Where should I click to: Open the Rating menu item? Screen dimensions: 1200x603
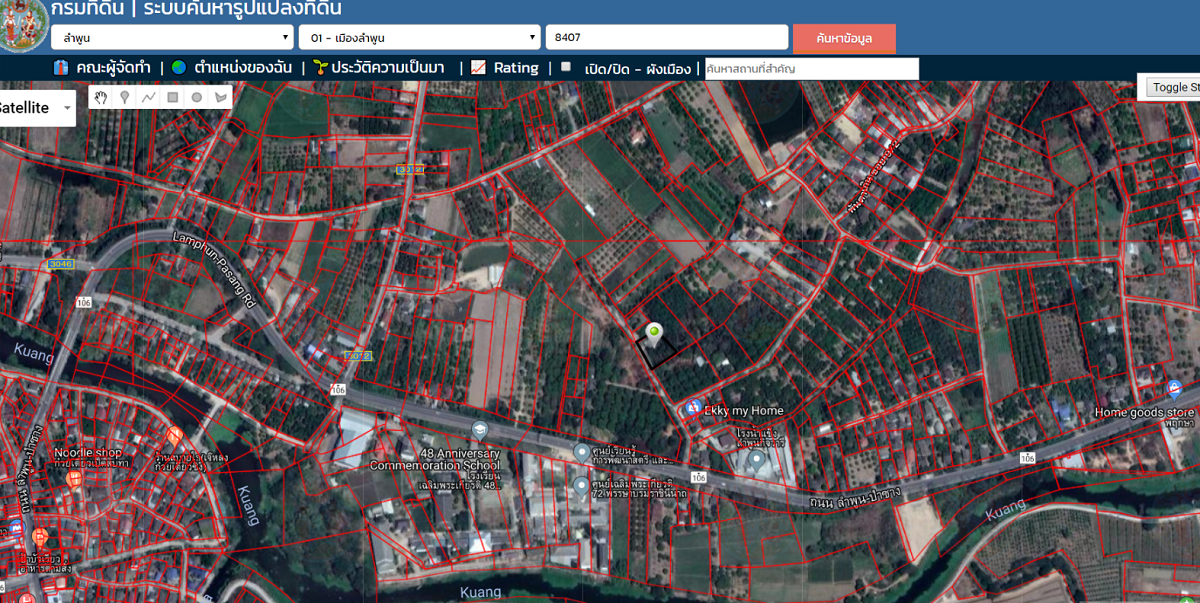516,68
